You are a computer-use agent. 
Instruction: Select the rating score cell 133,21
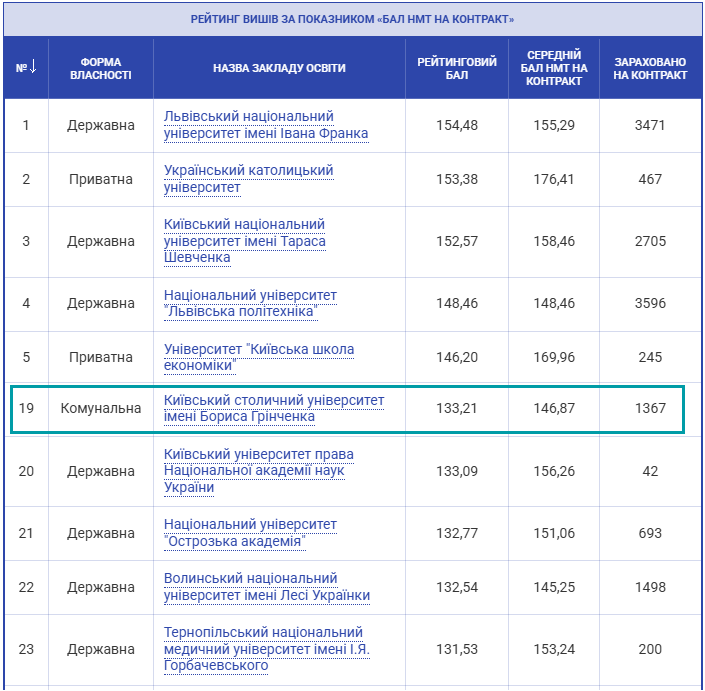457,408
